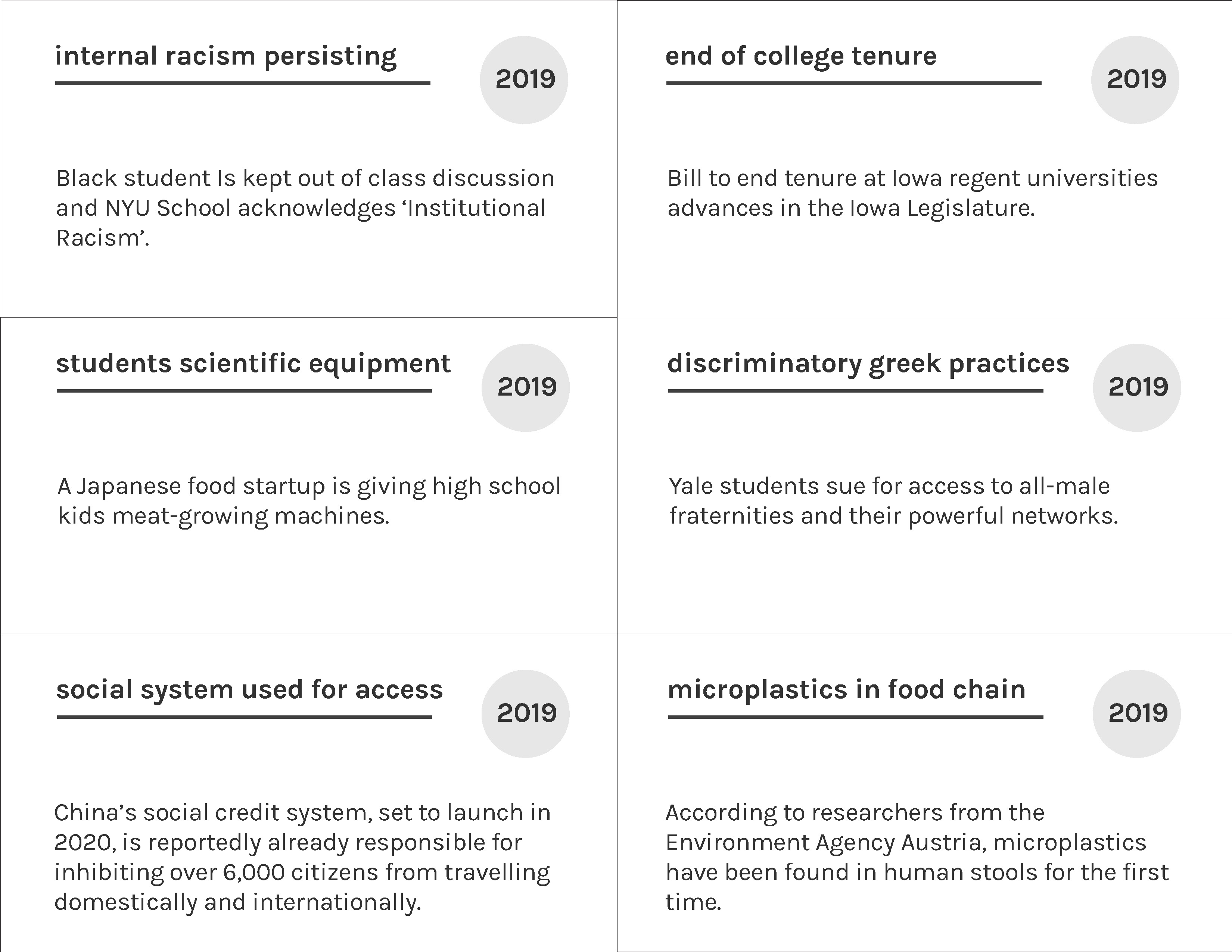The width and height of the screenshot is (1232, 952).
Task: Select the 2019 circle beside students scientific equipment
Action: tap(526, 387)
